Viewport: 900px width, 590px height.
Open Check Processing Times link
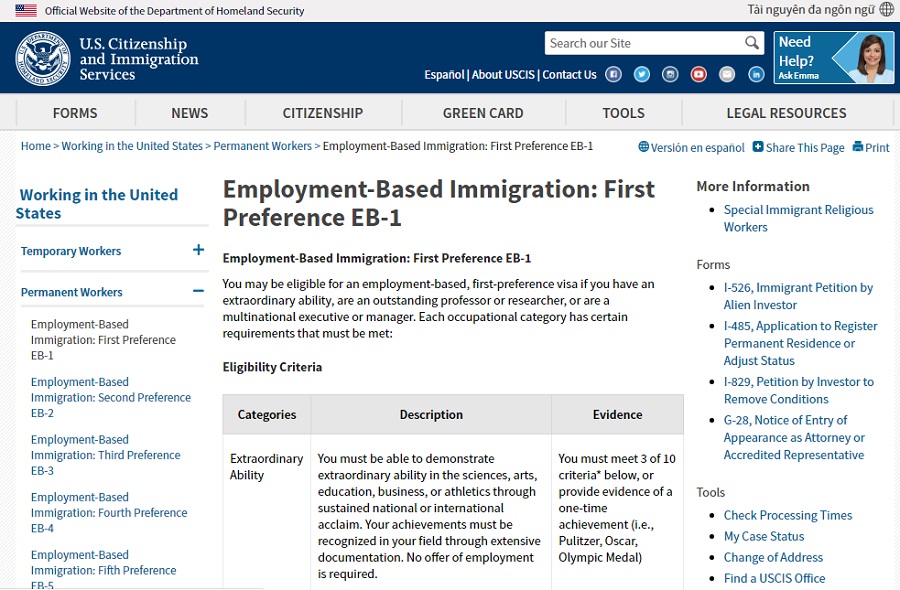[x=788, y=515]
